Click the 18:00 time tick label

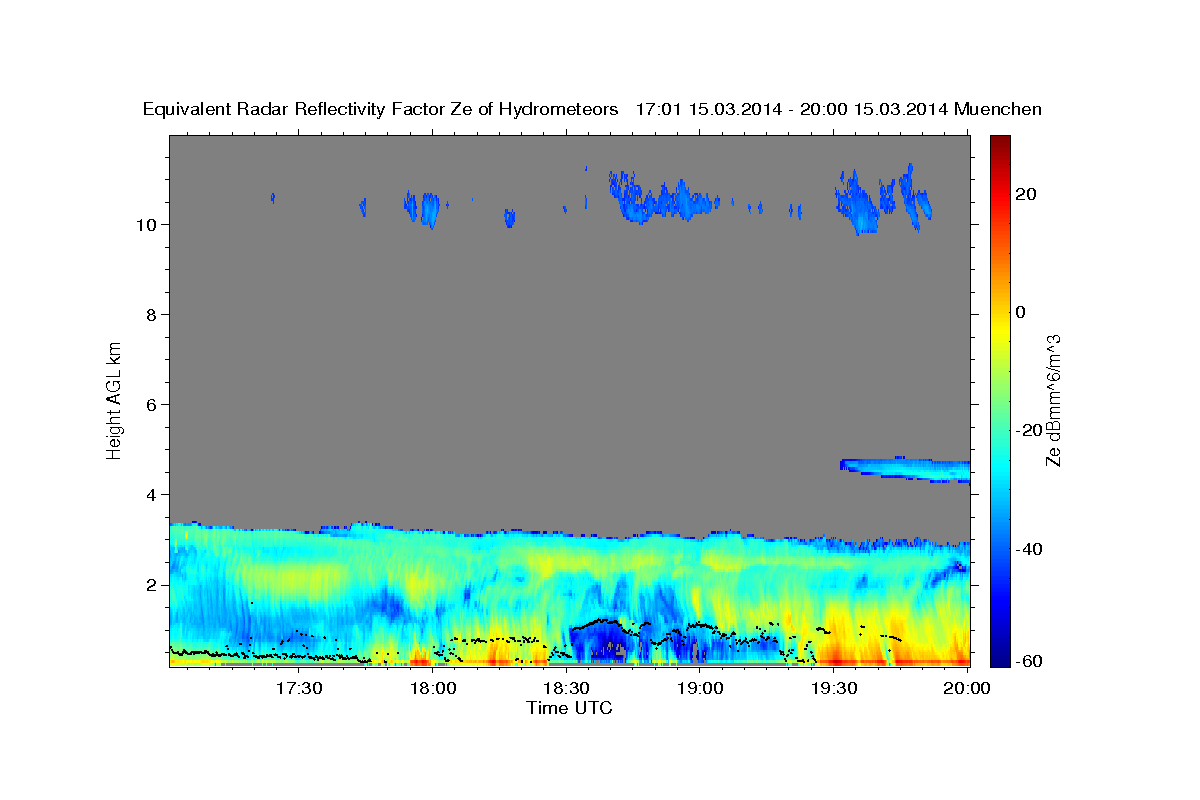pyautogui.click(x=433, y=688)
